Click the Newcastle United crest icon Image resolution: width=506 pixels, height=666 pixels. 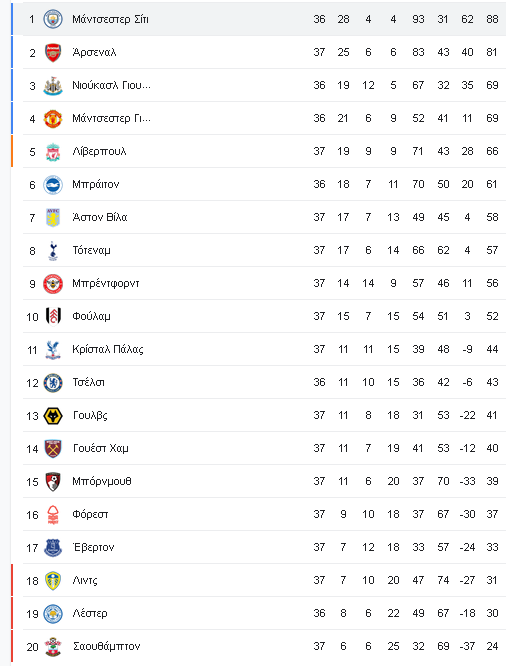tap(53, 86)
